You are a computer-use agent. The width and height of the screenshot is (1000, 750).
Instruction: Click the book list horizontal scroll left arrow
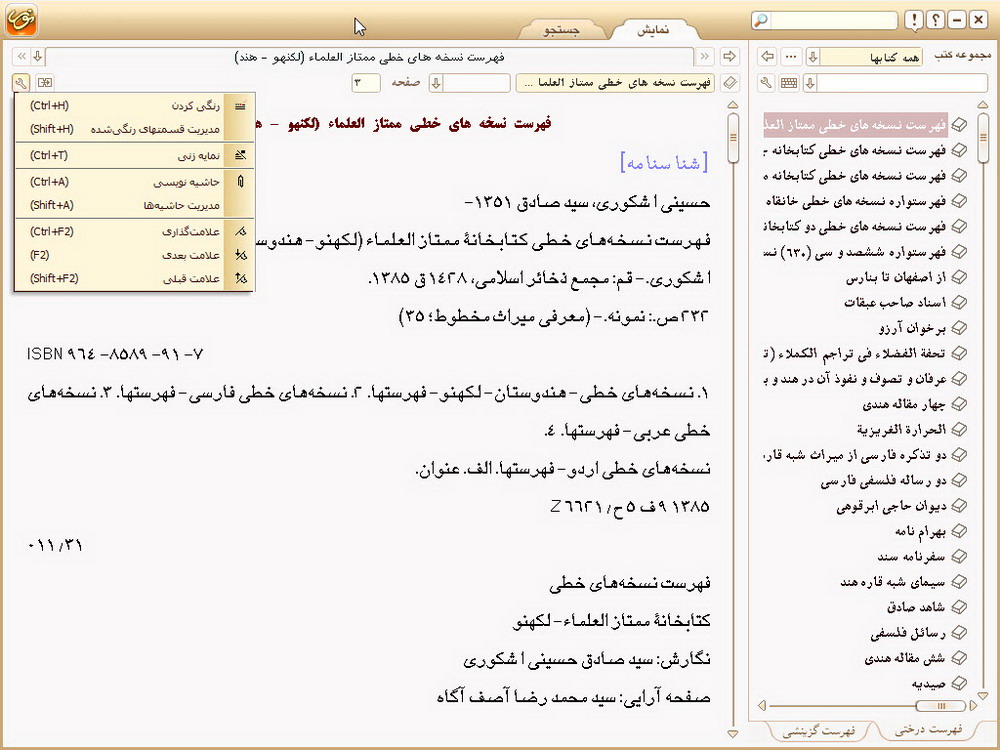tap(761, 705)
